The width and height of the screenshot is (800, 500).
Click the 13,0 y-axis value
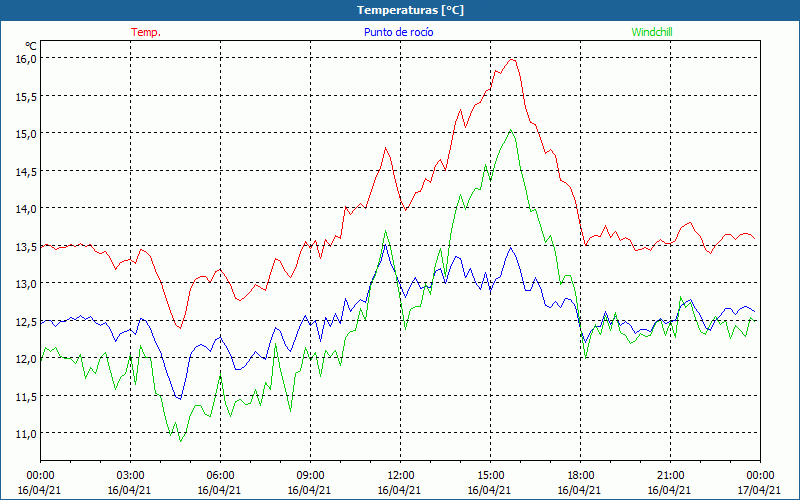26,284
